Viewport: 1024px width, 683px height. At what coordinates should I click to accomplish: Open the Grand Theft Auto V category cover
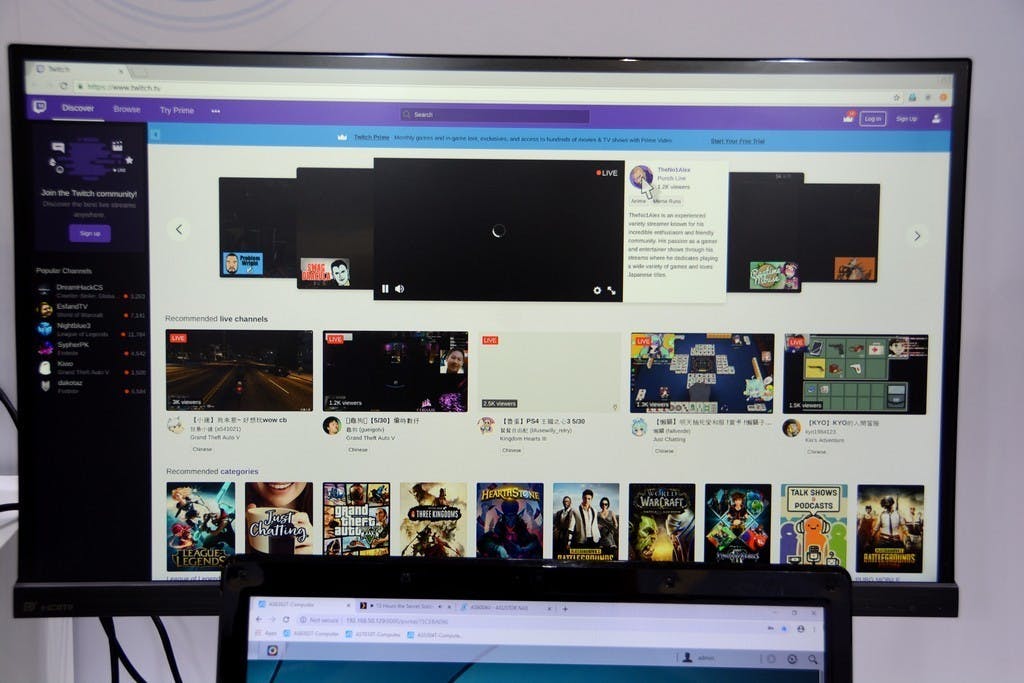(x=357, y=520)
